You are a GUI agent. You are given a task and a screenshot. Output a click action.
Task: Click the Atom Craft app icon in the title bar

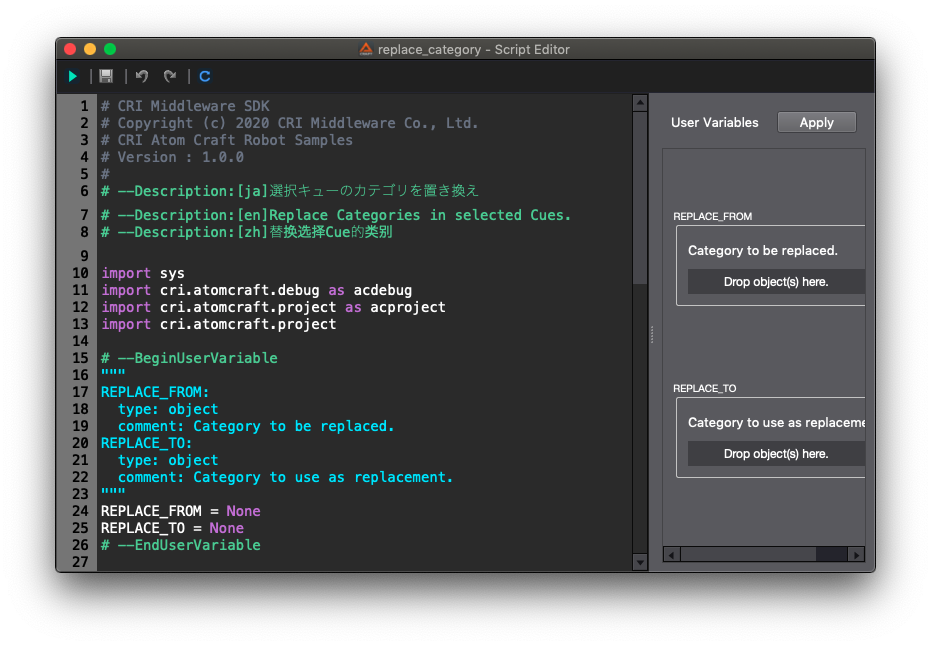click(366, 49)
